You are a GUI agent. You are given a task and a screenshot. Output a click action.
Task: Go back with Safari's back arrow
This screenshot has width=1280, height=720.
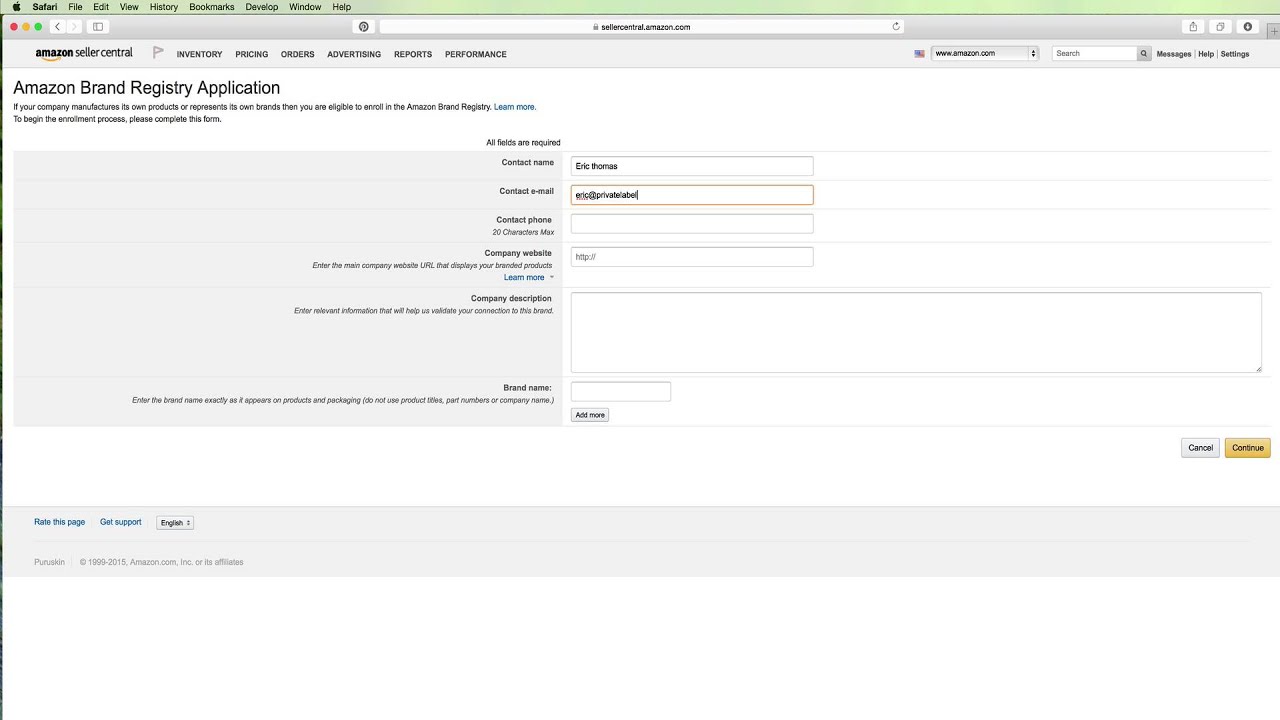pyautogui.click(x=58, y=26)
